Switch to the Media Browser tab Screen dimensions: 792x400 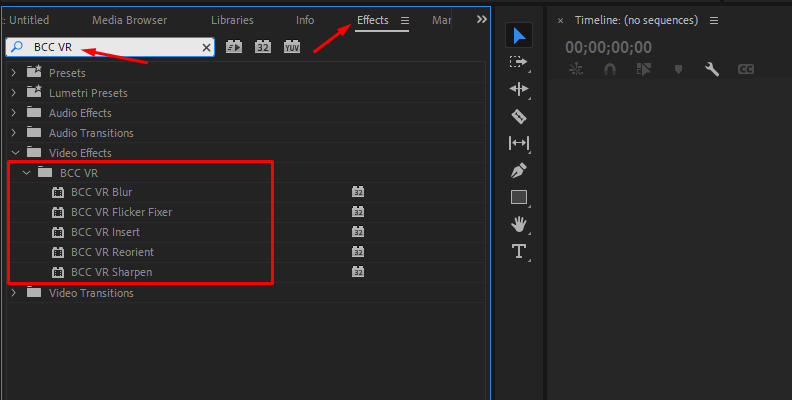tap(131, 20)
